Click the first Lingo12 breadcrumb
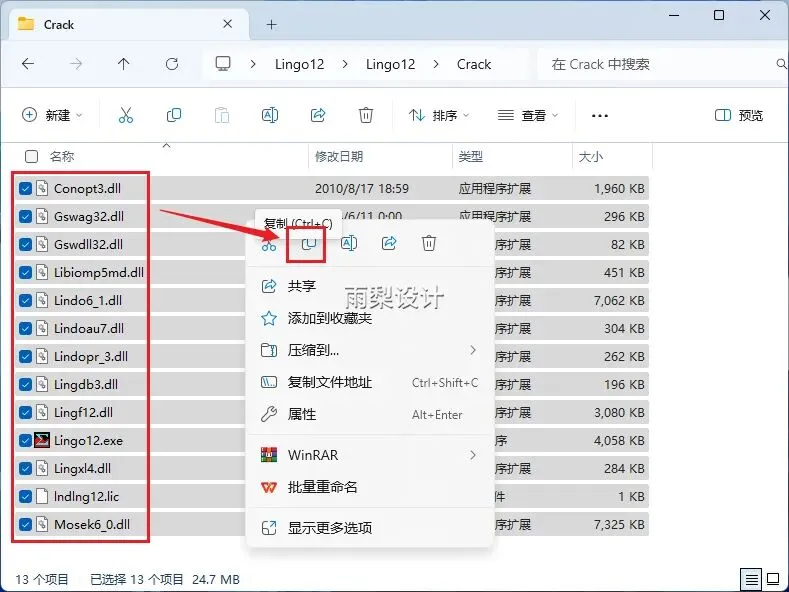This screenshot has height=592, width=789. pyautogui.click(x=299, y=64)
